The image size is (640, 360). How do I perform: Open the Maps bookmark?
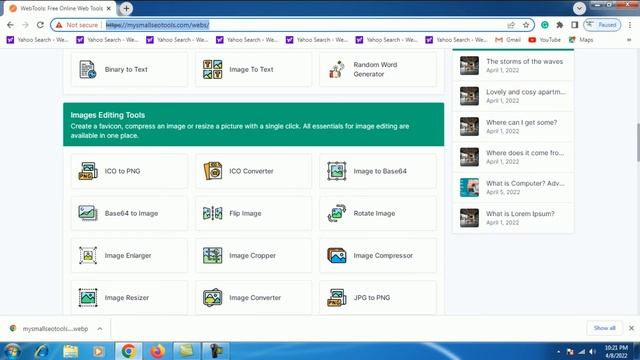click(581, 40)
